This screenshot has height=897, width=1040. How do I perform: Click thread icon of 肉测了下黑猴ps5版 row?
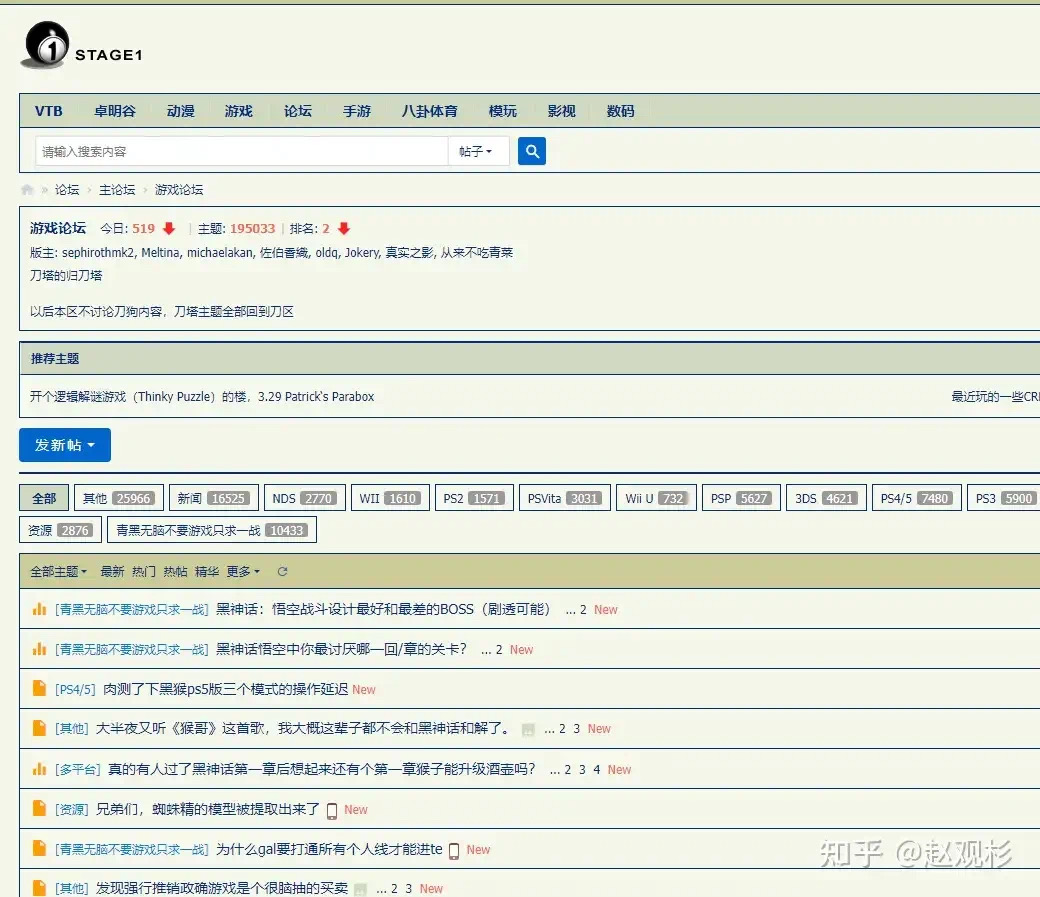[39, 688]
